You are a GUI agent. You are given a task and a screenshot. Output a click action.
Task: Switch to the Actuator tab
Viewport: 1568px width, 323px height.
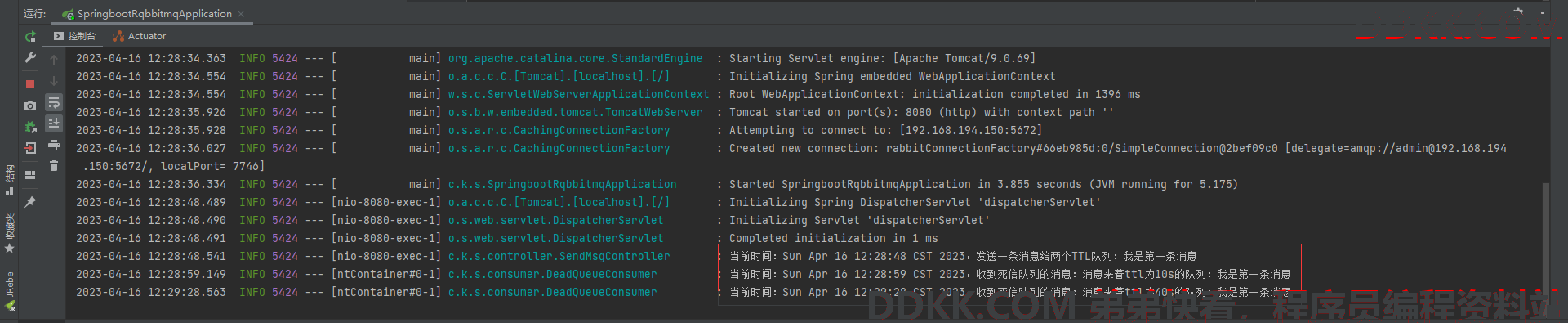click(x=140, y=36)
